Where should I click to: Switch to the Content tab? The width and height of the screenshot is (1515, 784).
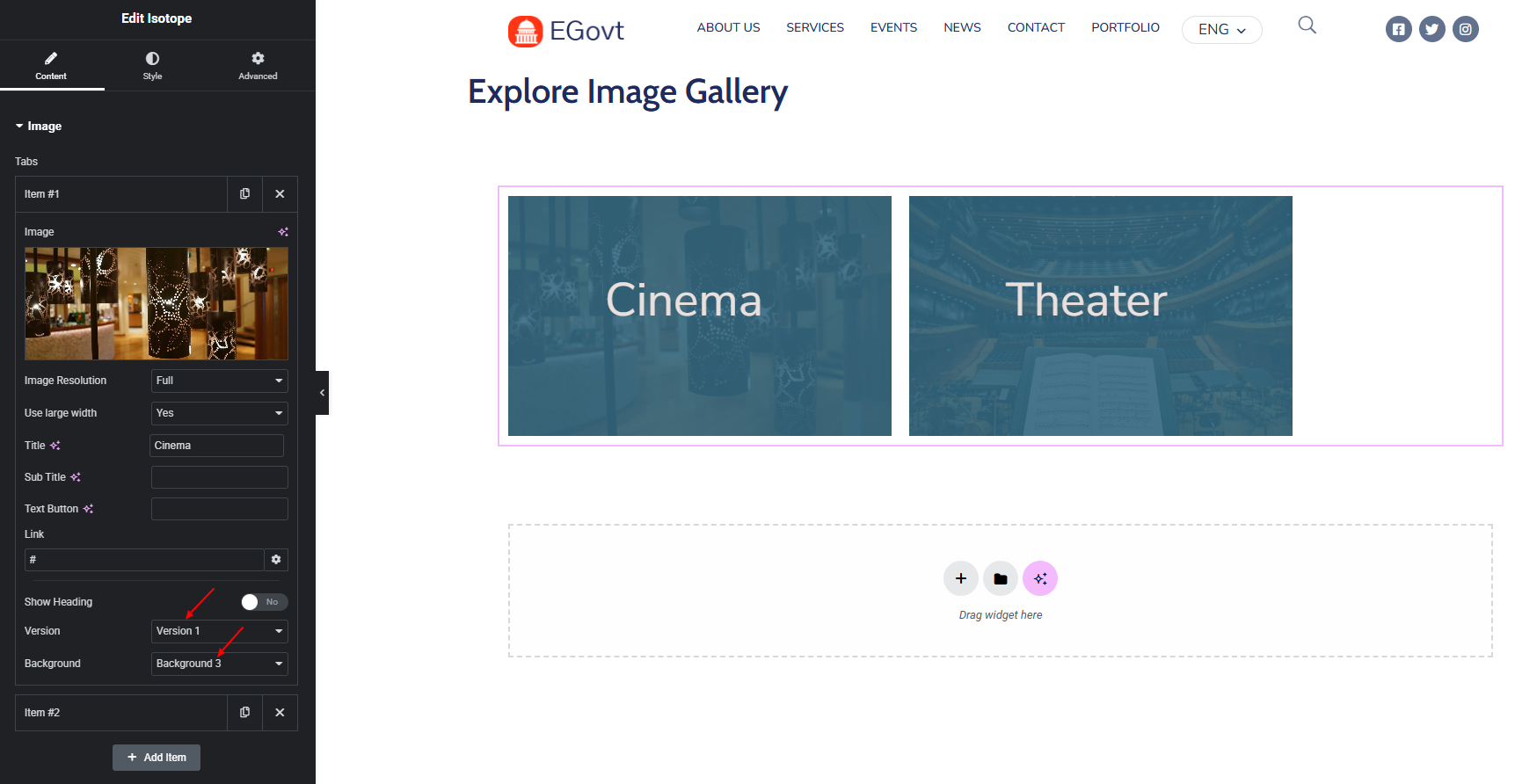point(51,66)
